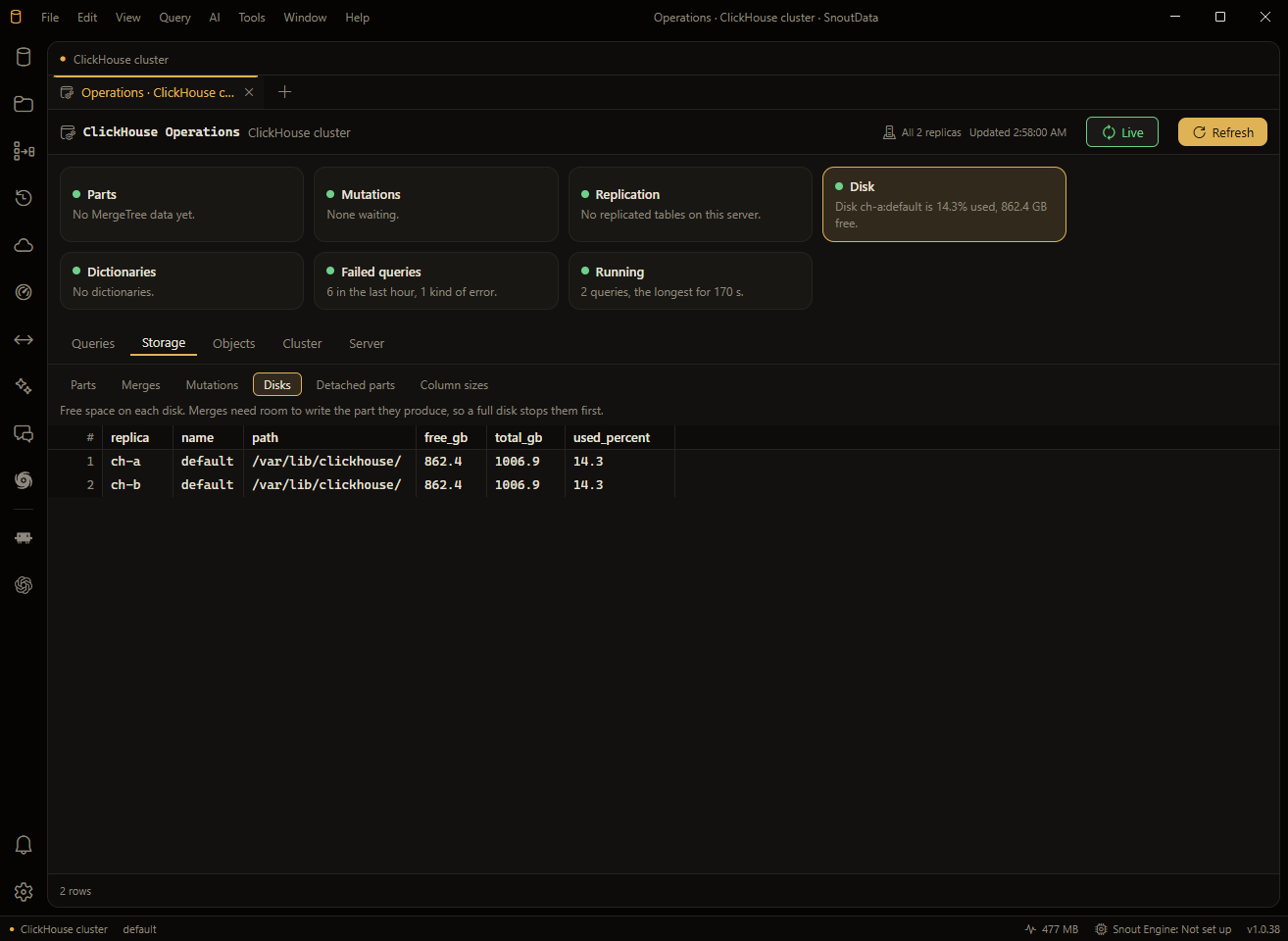This screenshot has width=1288, height=941.
Task: Open the cloud sidebar icon
Action: coord(24,245)
